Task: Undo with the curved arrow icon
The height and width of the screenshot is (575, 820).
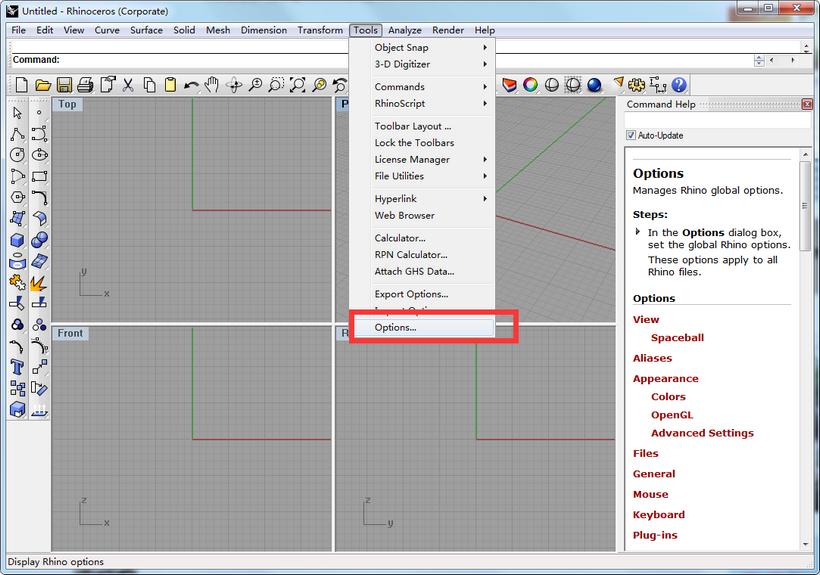Action: click(191, 85)
